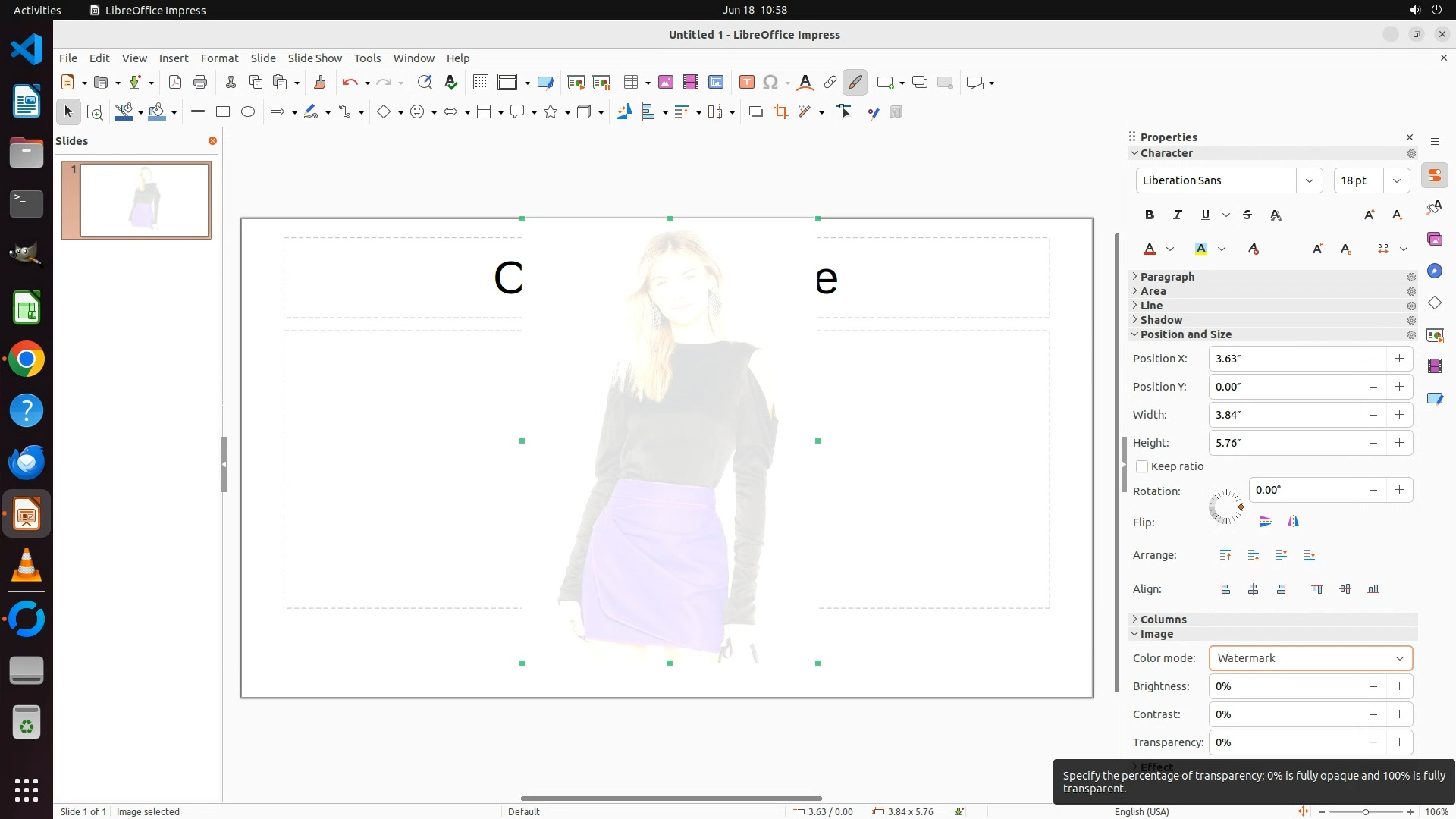
Task: Select the Ellipse drawing tool
Action: tap(248, 112)
